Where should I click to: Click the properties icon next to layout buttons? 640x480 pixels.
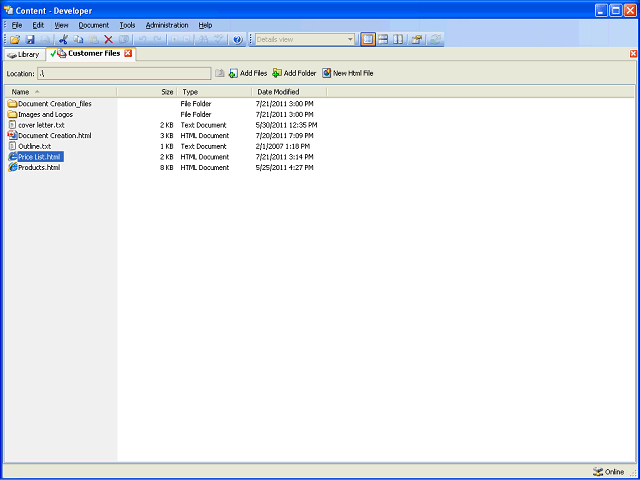[417, 40]
